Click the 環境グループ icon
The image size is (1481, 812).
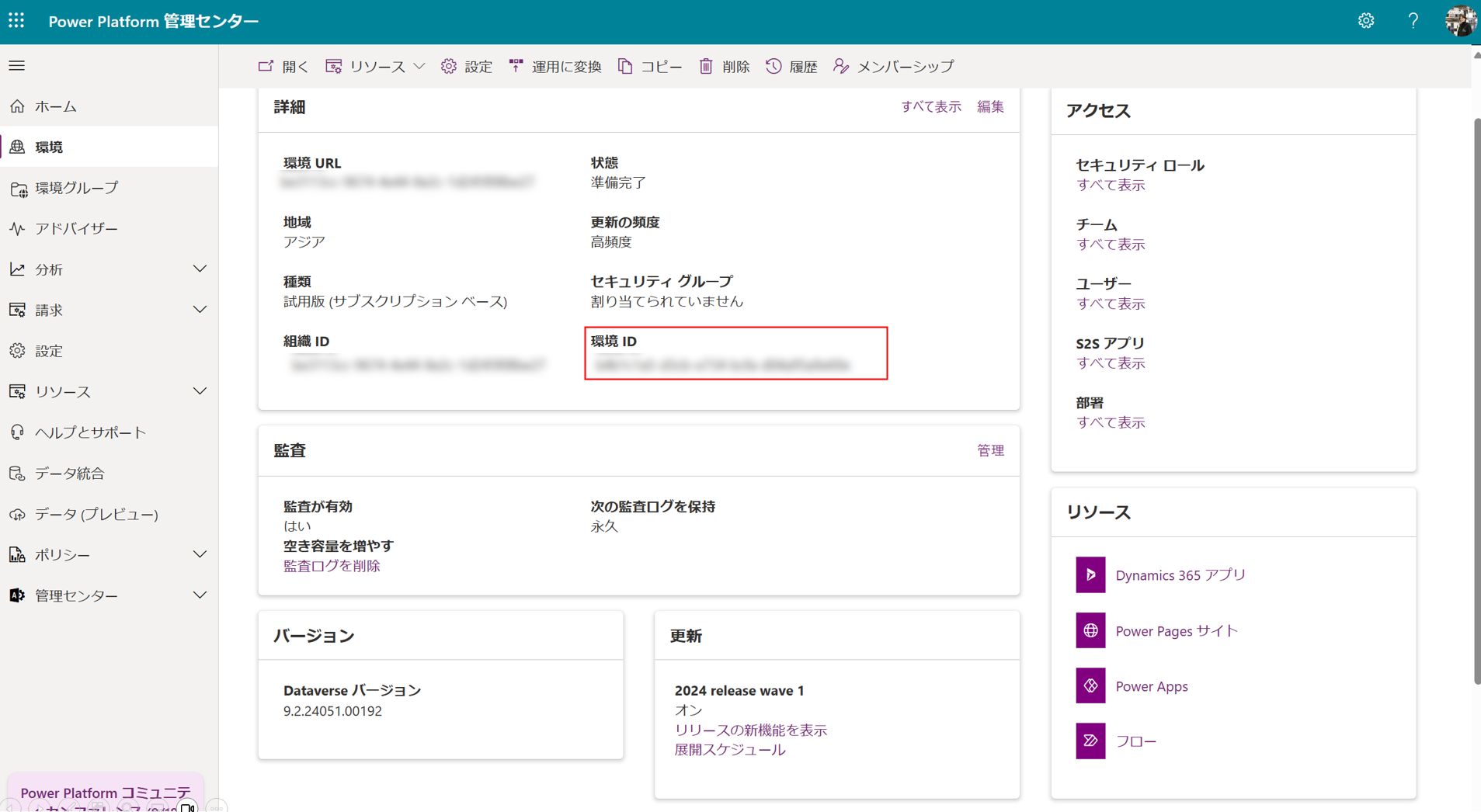18,188
